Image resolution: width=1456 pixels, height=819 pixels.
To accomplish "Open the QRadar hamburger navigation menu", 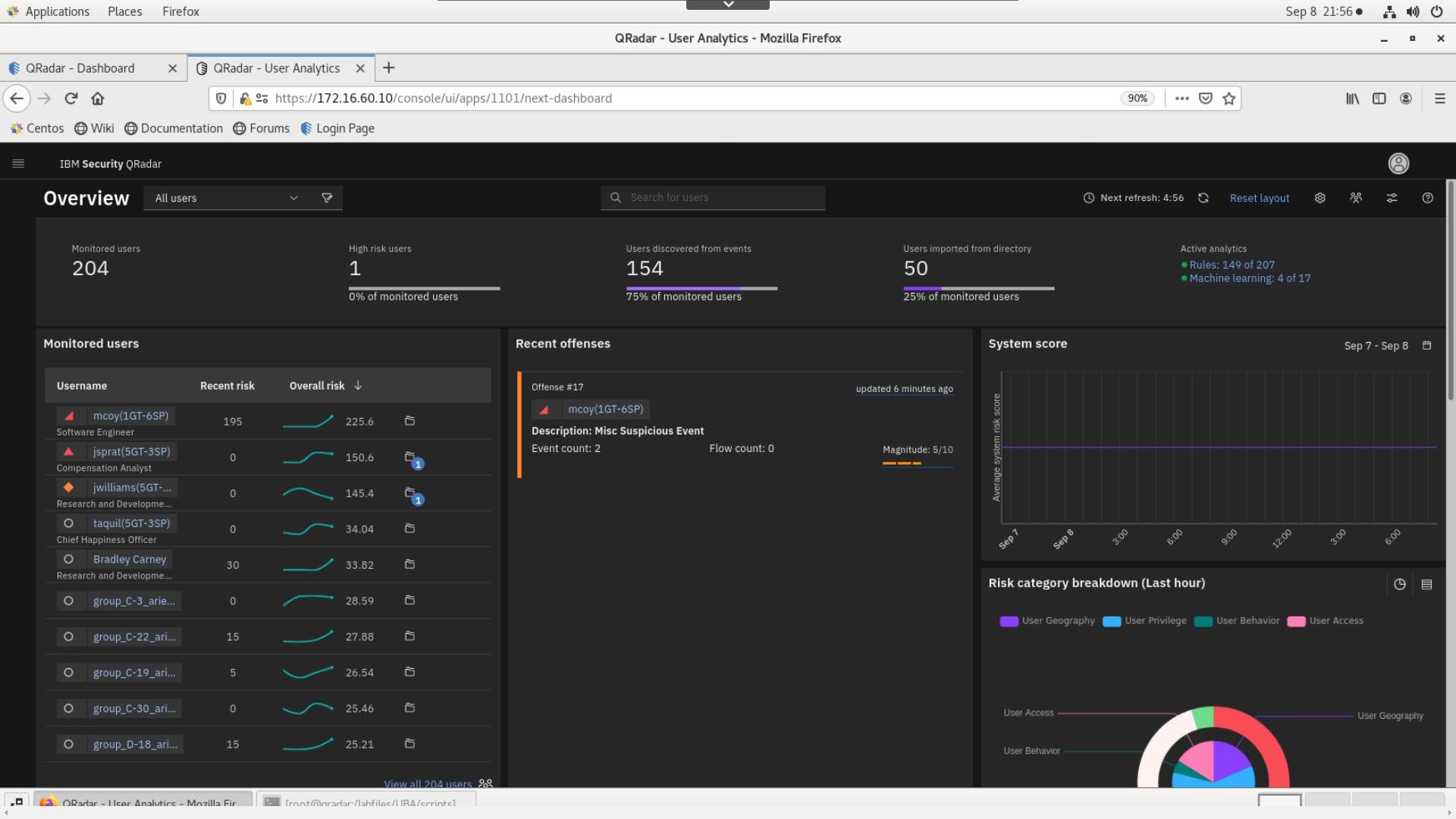I will pos(18,164).
